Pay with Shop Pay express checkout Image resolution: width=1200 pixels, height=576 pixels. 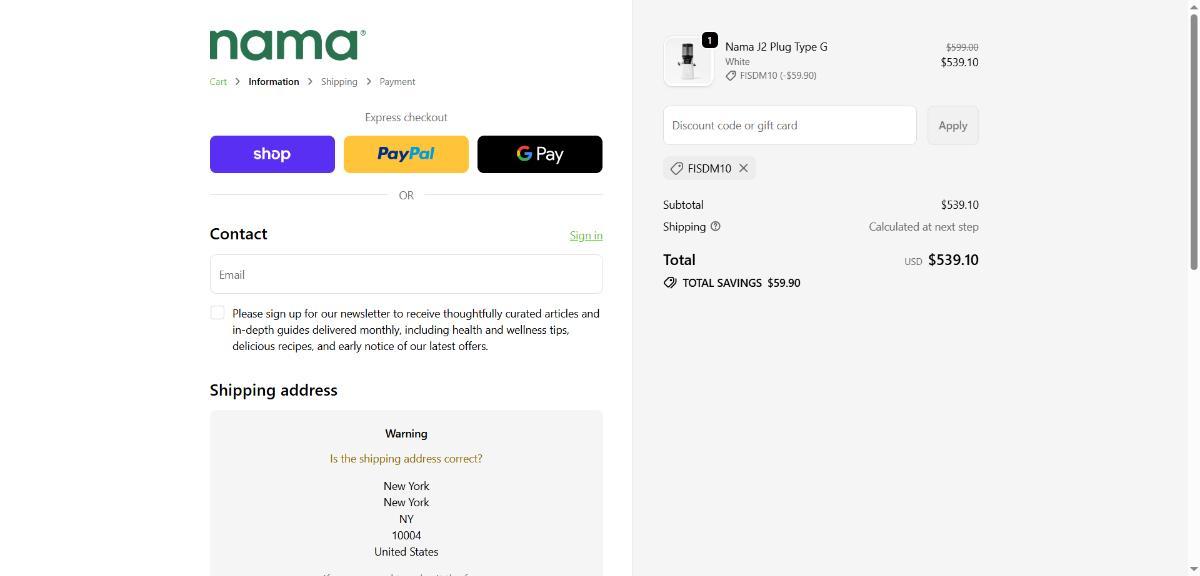click(272, 154)
